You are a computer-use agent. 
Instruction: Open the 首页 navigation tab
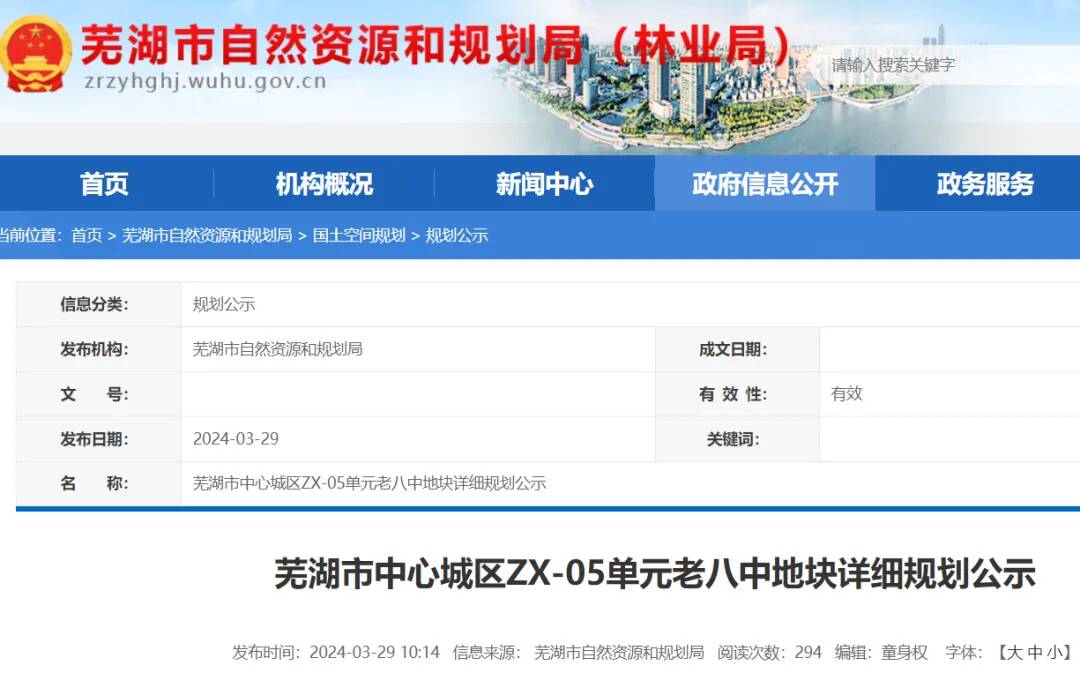[104, 184]
